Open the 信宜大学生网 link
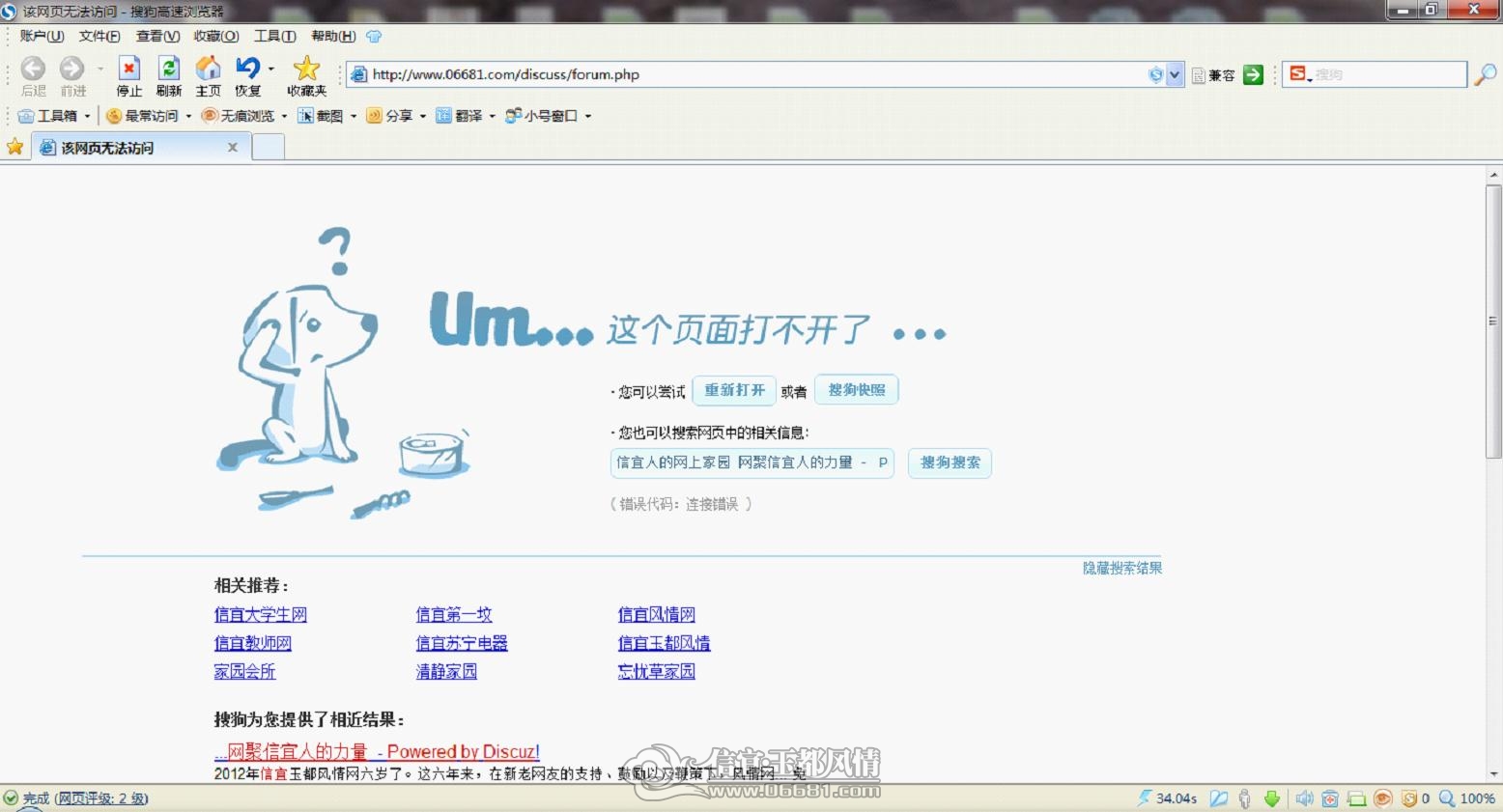This screenshot has height=812, width=1503. tap(260, 614)
